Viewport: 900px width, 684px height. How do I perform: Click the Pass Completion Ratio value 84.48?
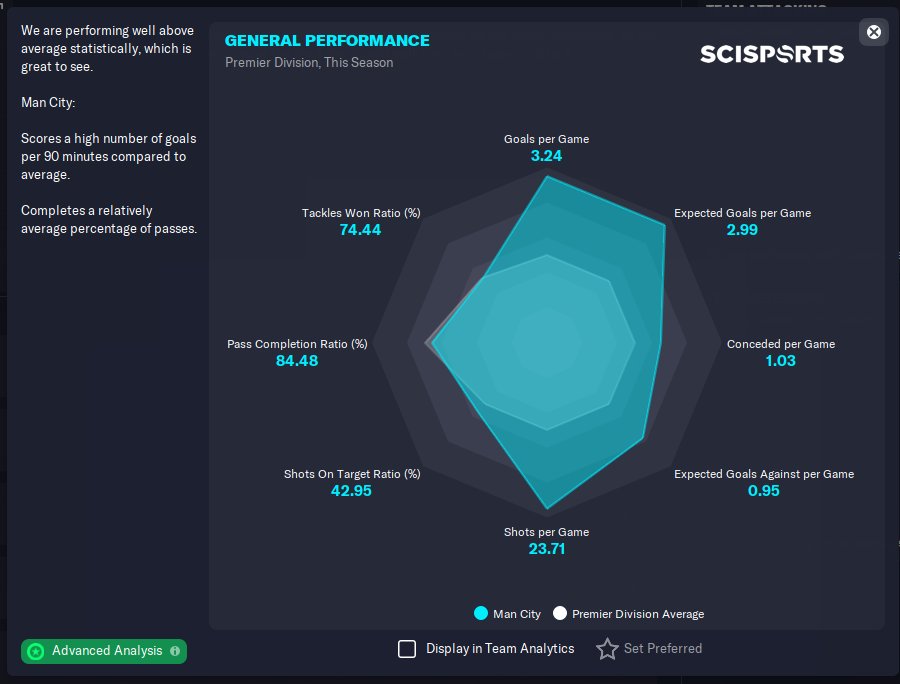(x=297, y=361)
